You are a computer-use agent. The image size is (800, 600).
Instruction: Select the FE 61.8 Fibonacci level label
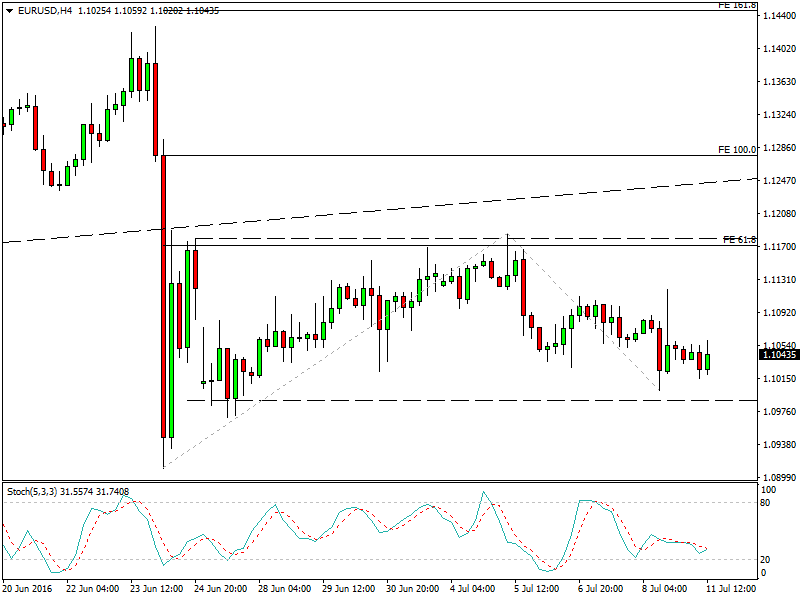[x=740, y=240]
